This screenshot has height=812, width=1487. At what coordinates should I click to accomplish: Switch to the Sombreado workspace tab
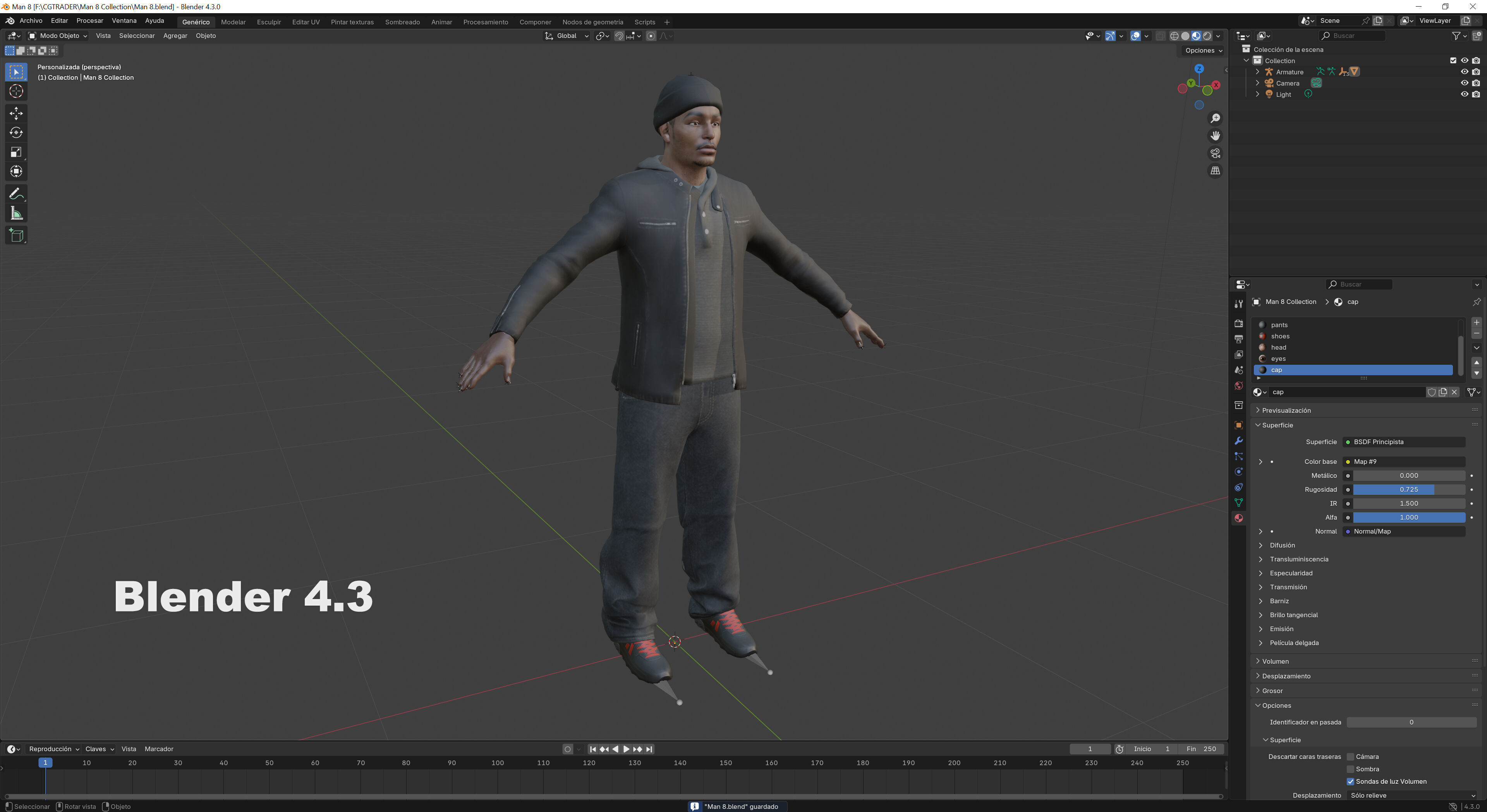pos(402,22)
